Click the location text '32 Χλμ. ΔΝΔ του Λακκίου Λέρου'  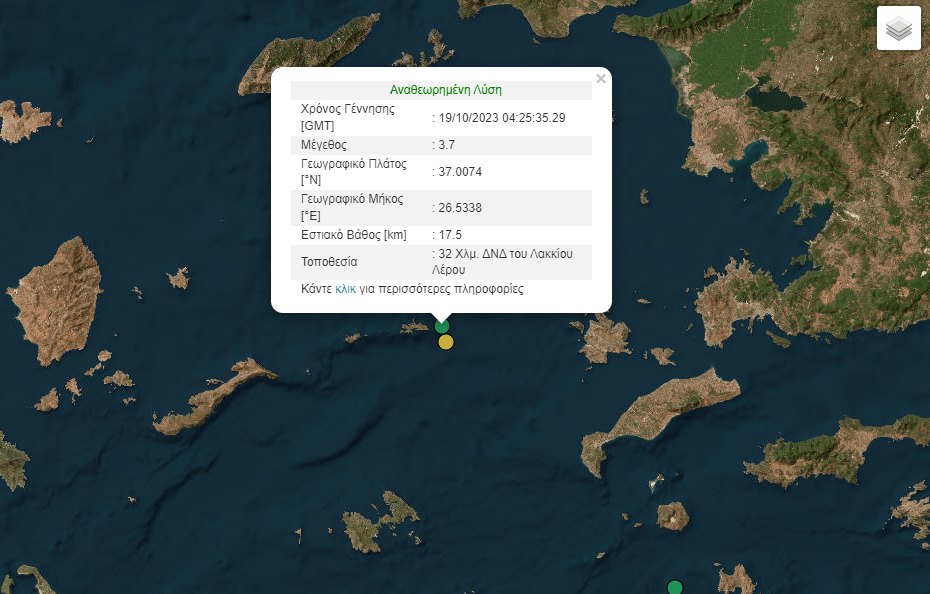point(503,262)
